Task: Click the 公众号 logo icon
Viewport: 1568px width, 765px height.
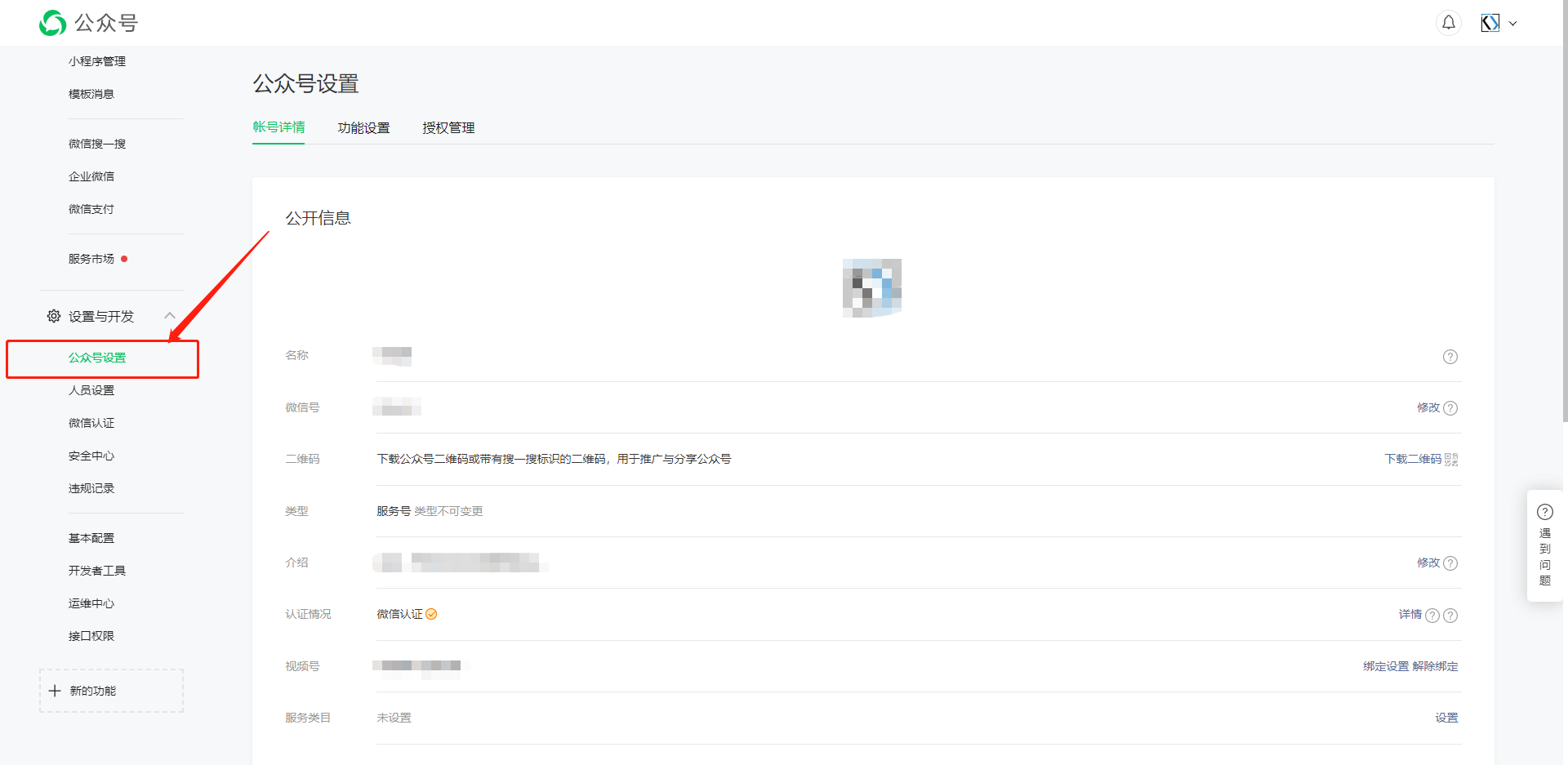Action: pyautogui.click(x=53, y=23)
